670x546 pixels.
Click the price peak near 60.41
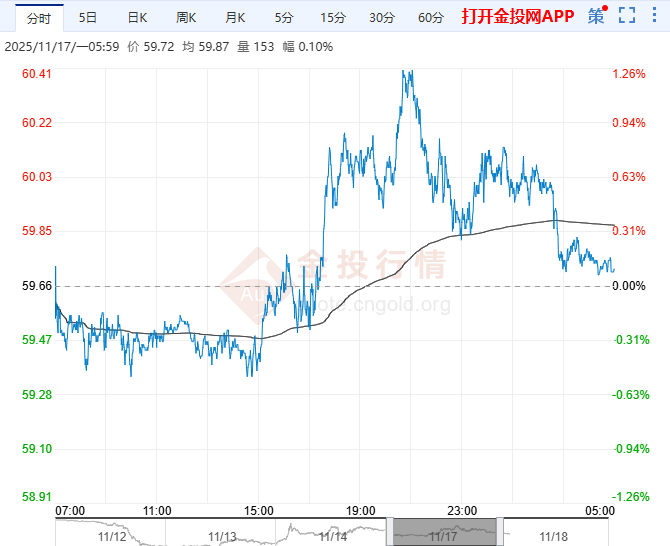(405, 72)
